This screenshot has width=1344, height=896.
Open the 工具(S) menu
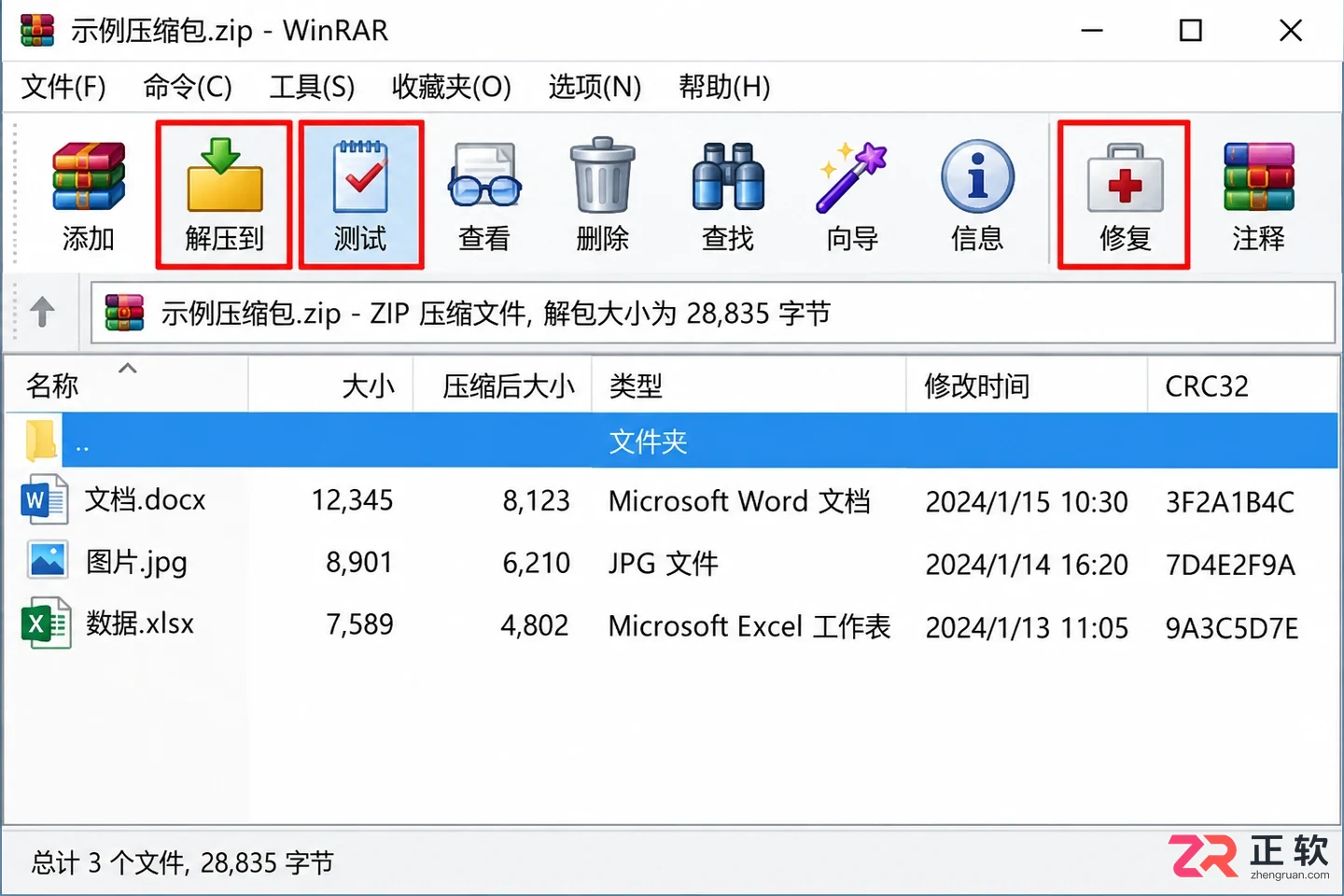point(313,87)
